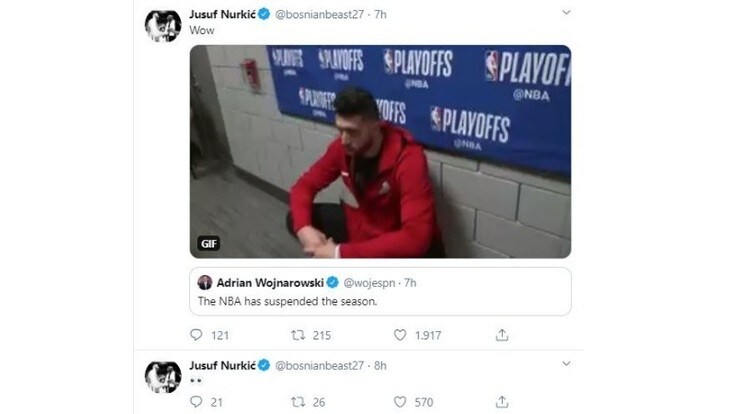Open Nurkić avatar on the second tweet
This screenshot has width=736, height=414.
click(163, 377)
